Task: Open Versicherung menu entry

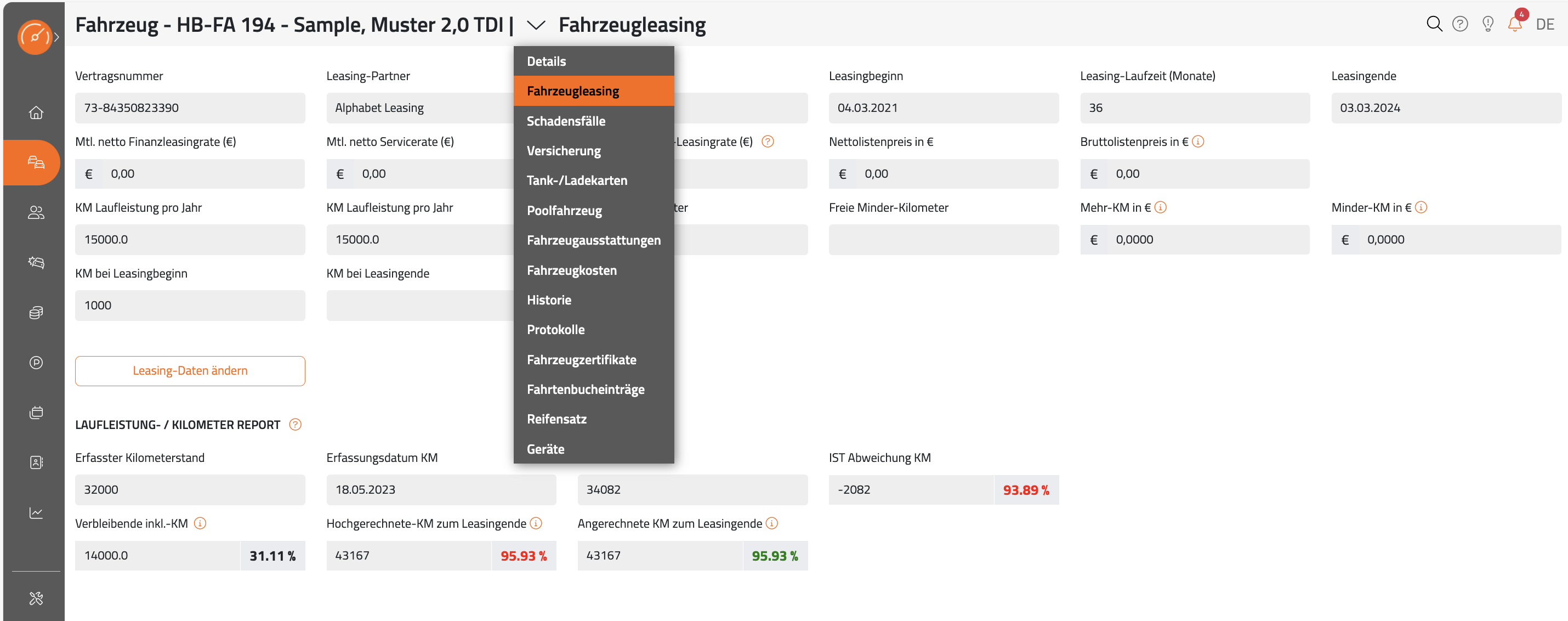Action: 593,150
